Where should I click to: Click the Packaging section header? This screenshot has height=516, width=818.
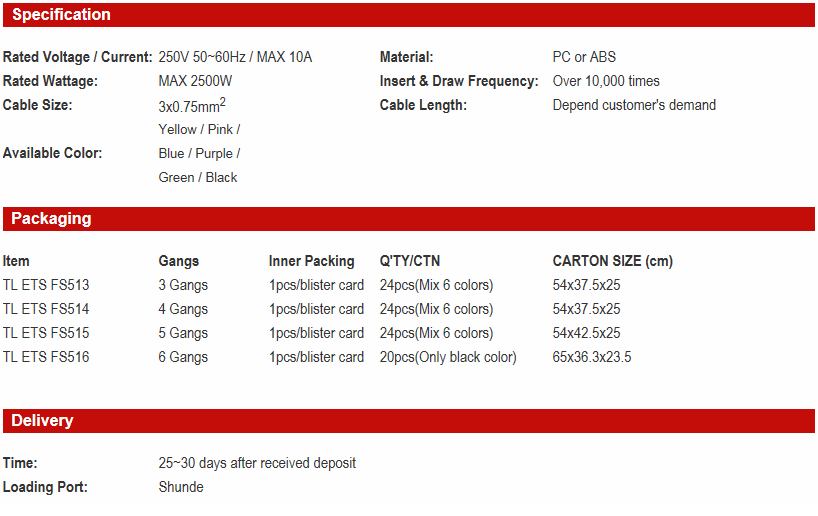point(51,219)
